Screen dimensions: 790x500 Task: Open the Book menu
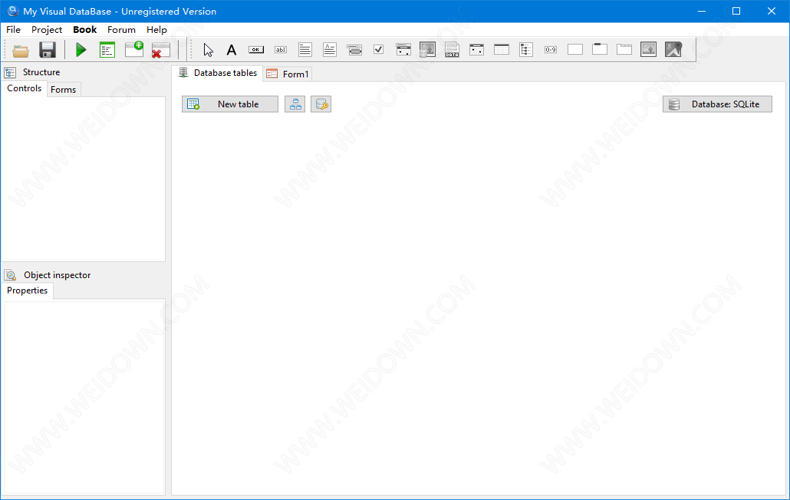click(x=85, y=30)
